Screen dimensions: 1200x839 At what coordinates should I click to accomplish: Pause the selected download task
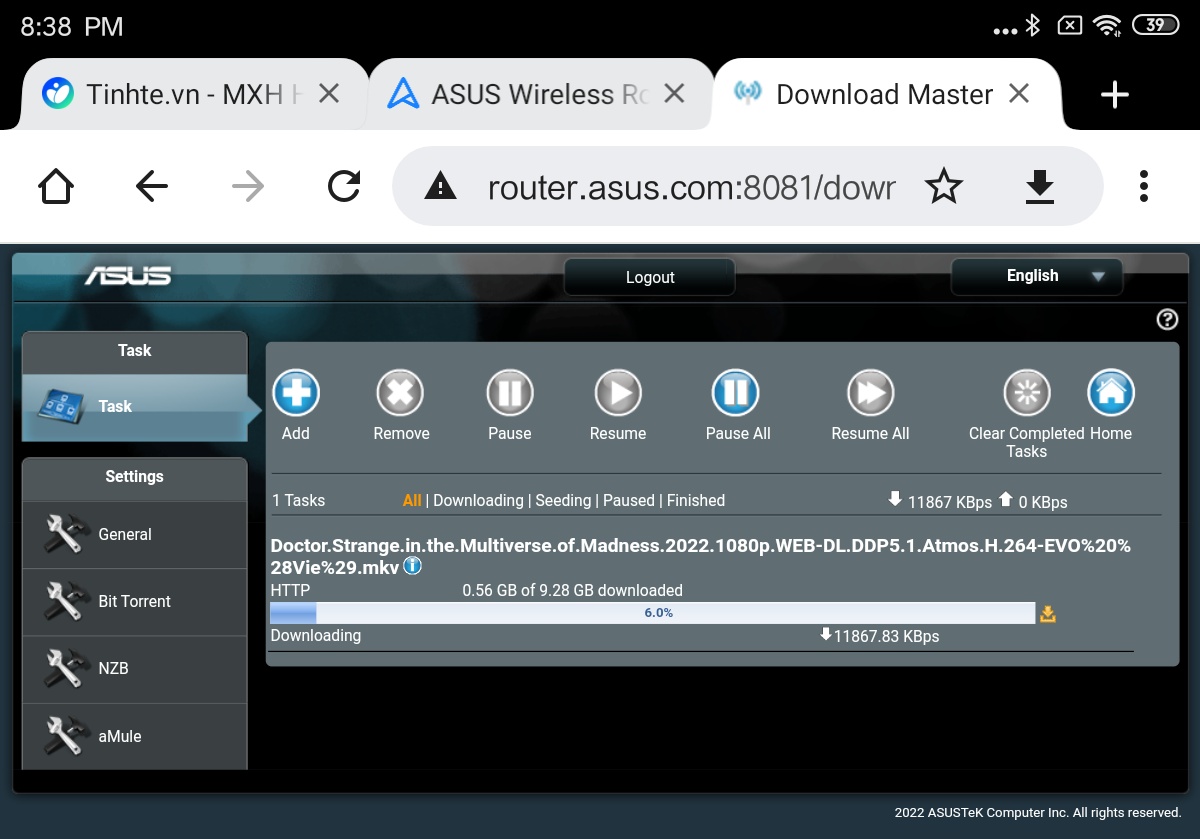(x=510, y=393)
